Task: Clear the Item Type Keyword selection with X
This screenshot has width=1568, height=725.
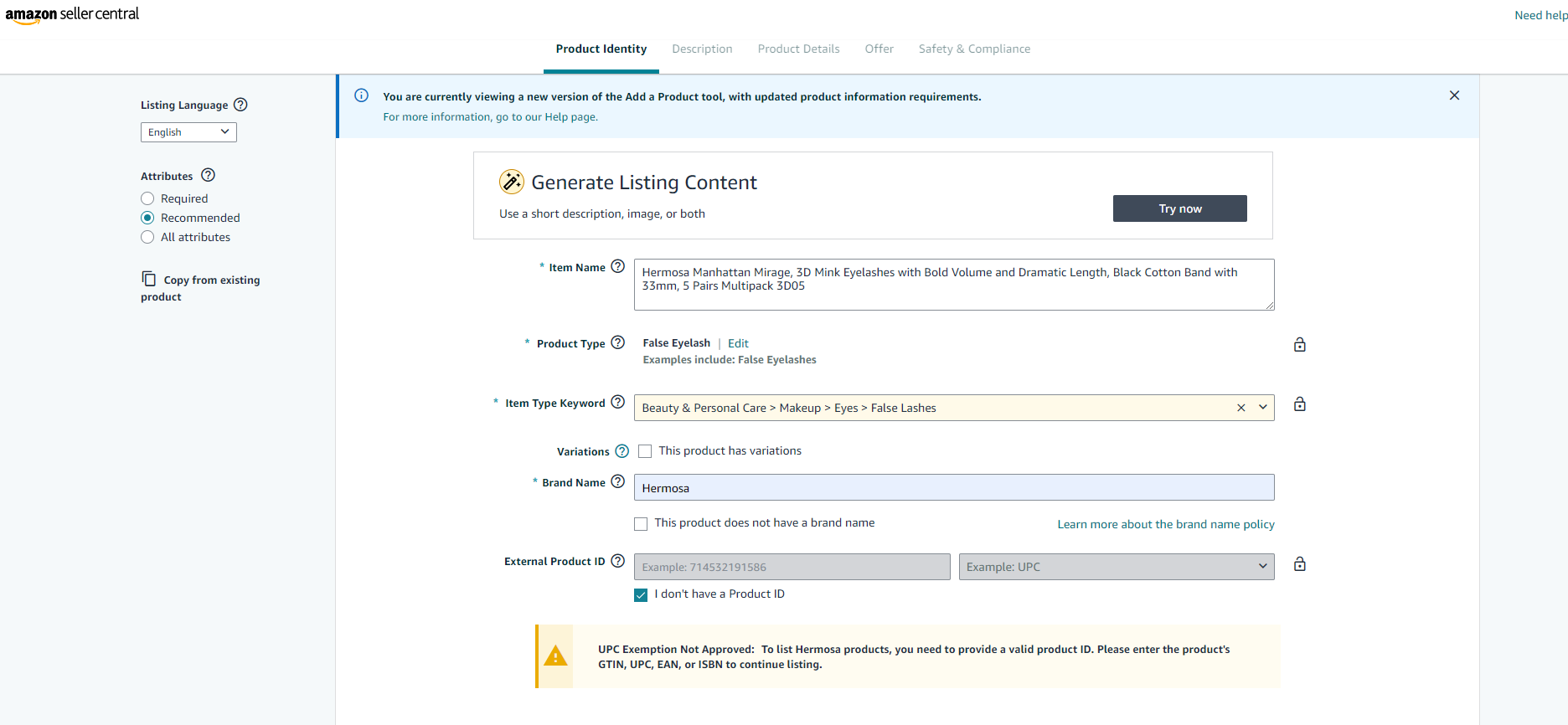Action: tap(1241, 408)
